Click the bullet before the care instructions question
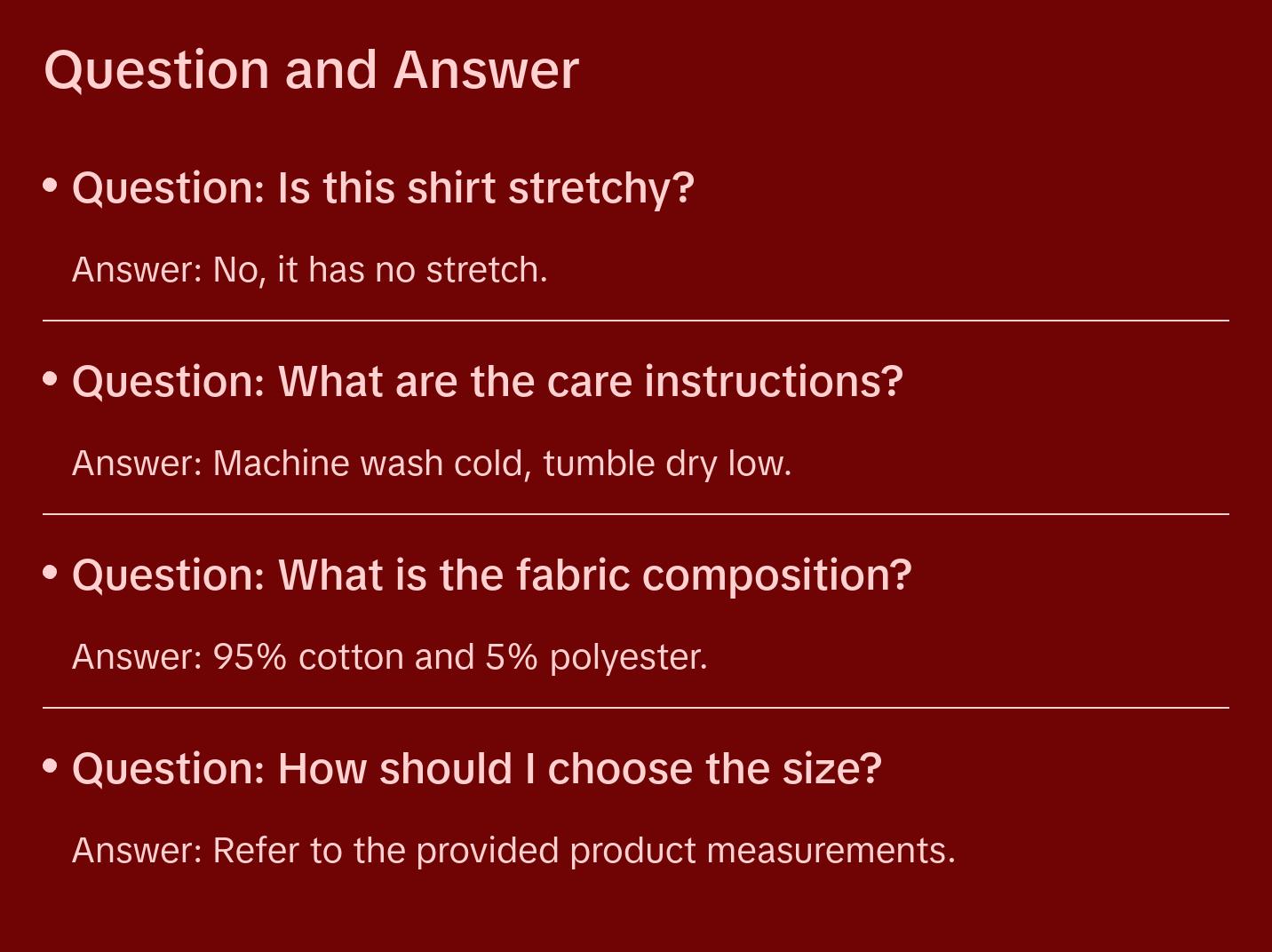The width and height of the screenshot is (1272, 952). [51, 379]
